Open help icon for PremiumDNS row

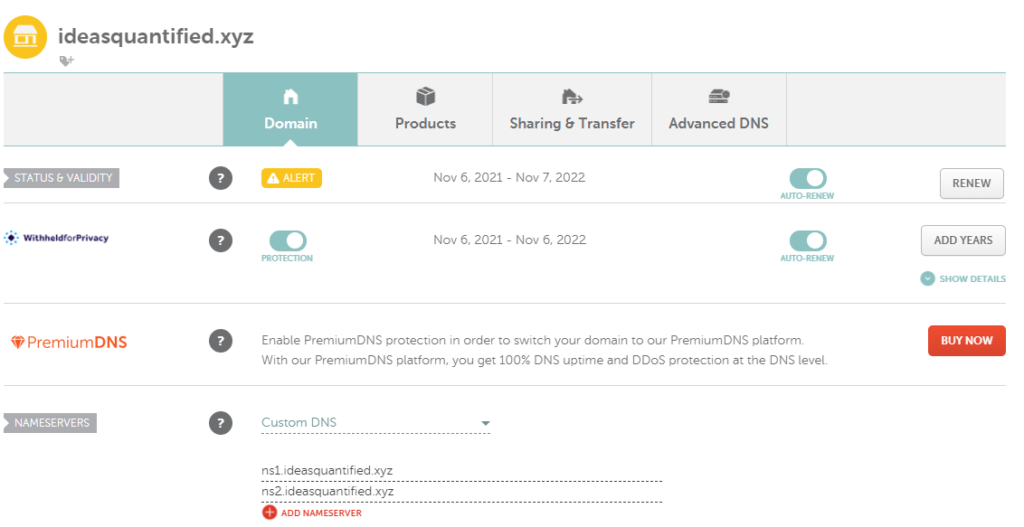[221, 341]
